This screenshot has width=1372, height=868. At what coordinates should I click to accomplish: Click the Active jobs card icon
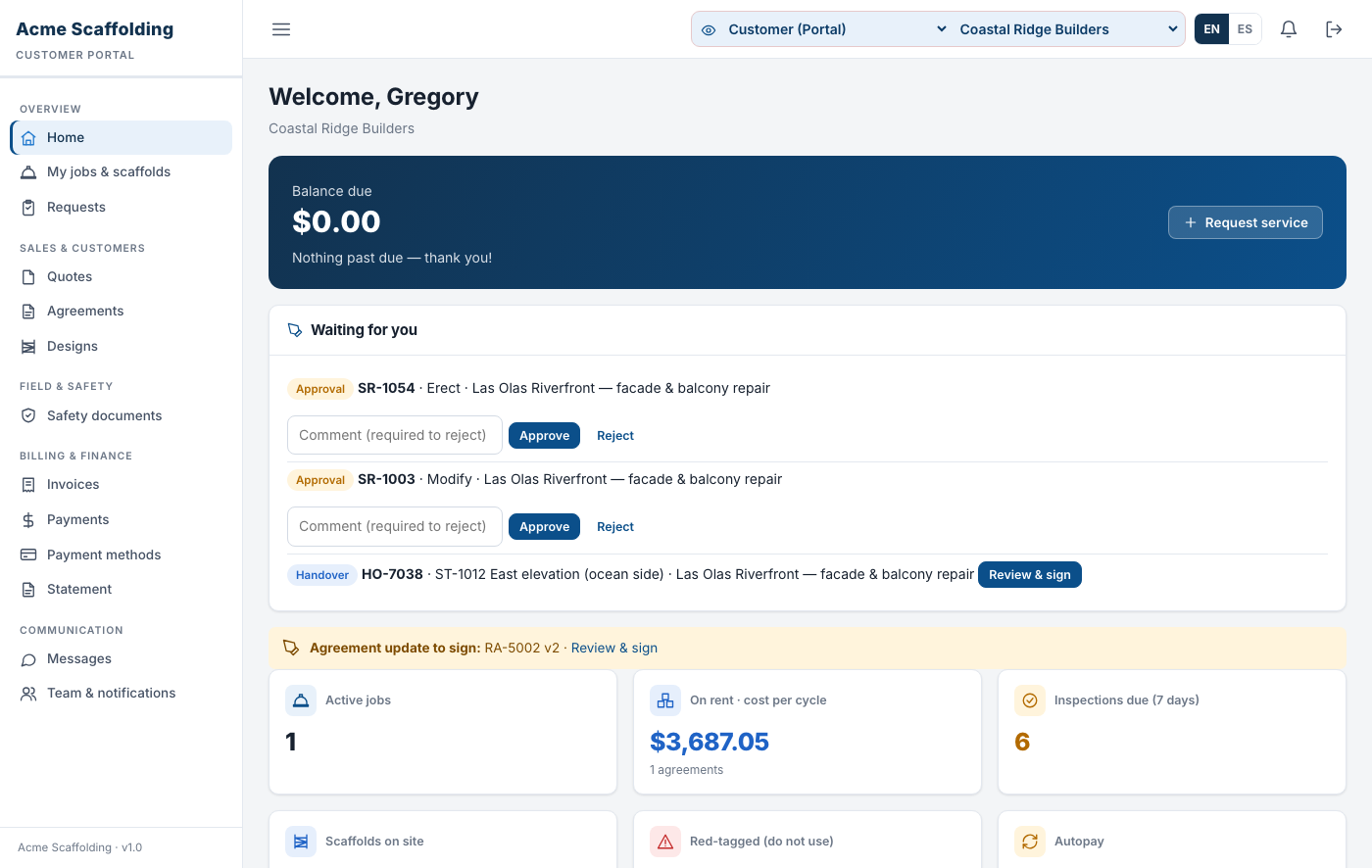click(301, 700)
